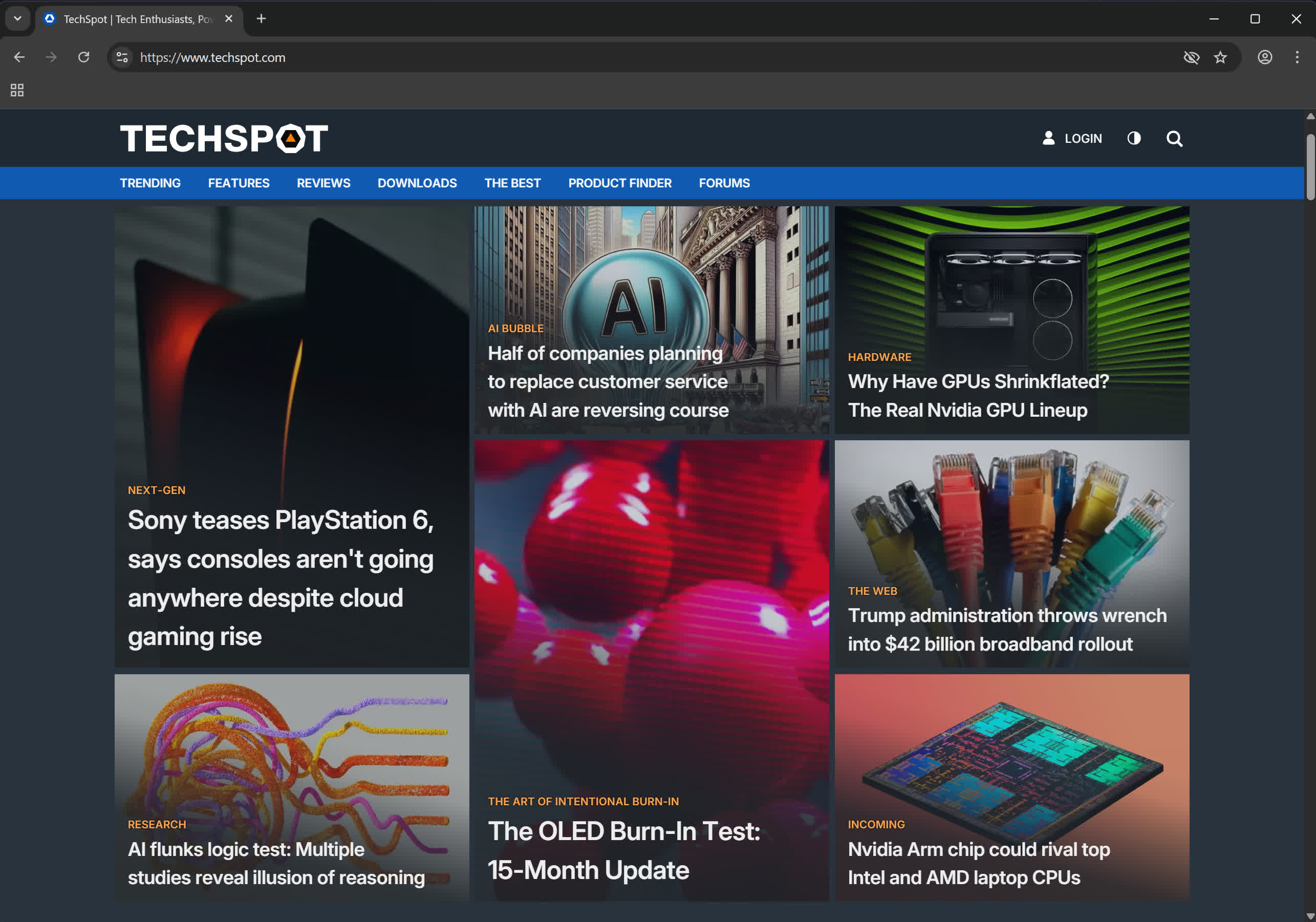Viewport: 1316px width, 922px height.
Task: Click THE WEB category label
Action: point(872,591)
